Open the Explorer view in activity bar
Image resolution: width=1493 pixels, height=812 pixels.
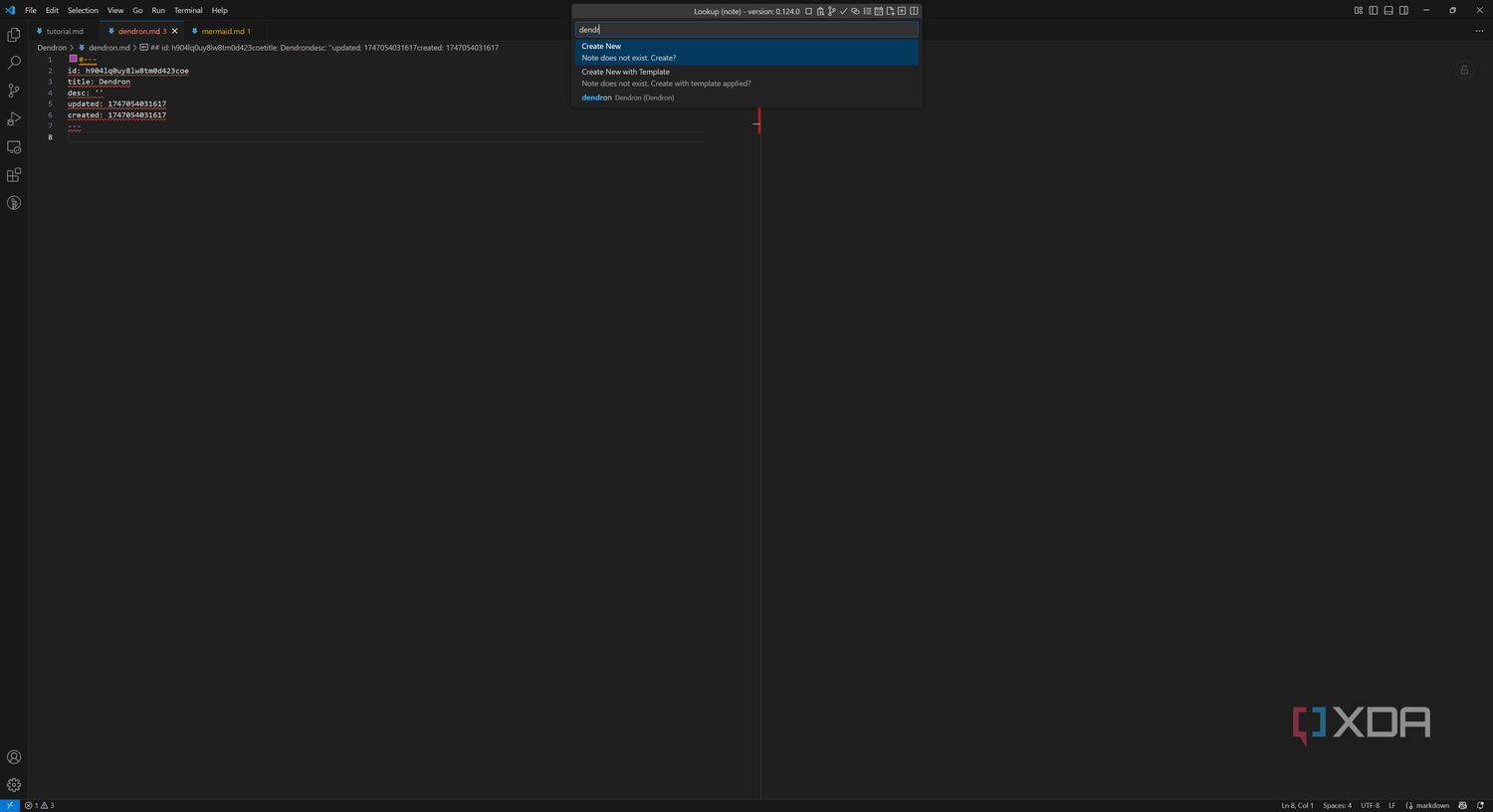[x=14, y=35]
